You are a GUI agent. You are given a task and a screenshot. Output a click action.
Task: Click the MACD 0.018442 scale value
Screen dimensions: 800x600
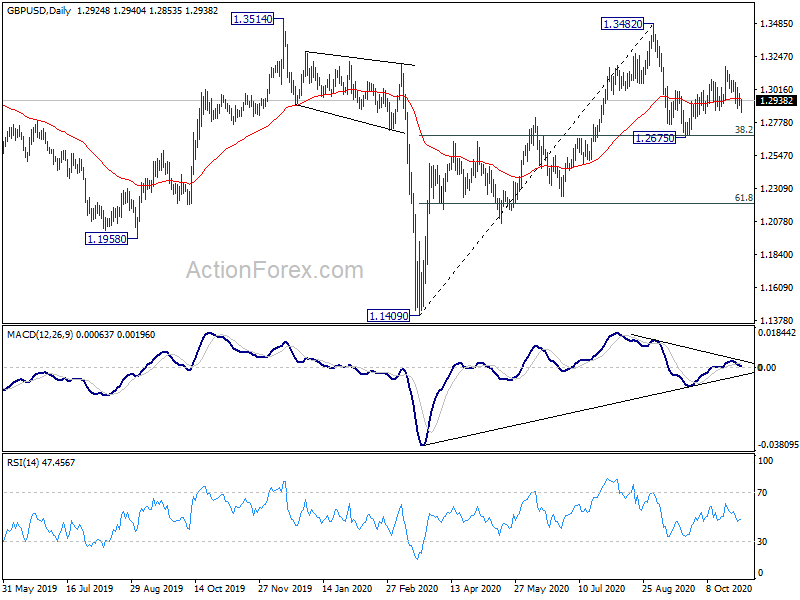point(777,333)
